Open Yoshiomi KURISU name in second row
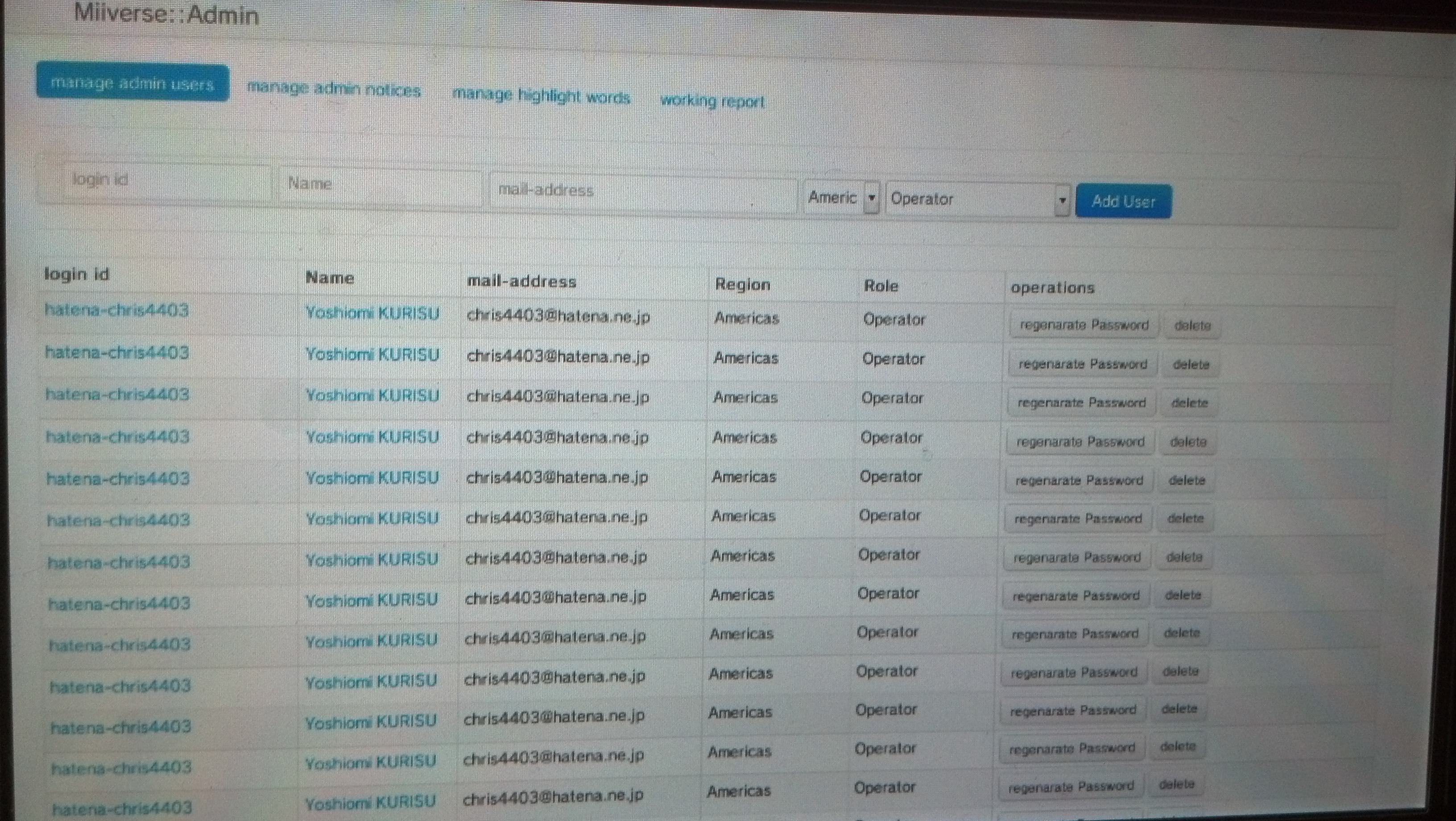This screenshot has height=821, width=1456. [x=372, y=355]
